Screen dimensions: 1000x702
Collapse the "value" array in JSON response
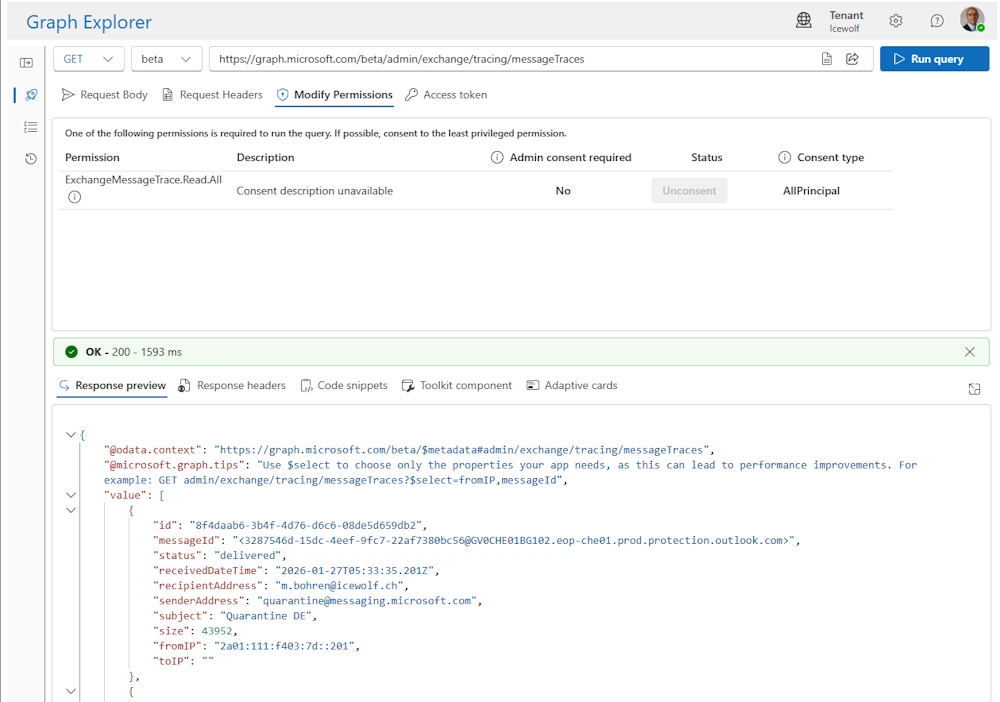[71, 495]
